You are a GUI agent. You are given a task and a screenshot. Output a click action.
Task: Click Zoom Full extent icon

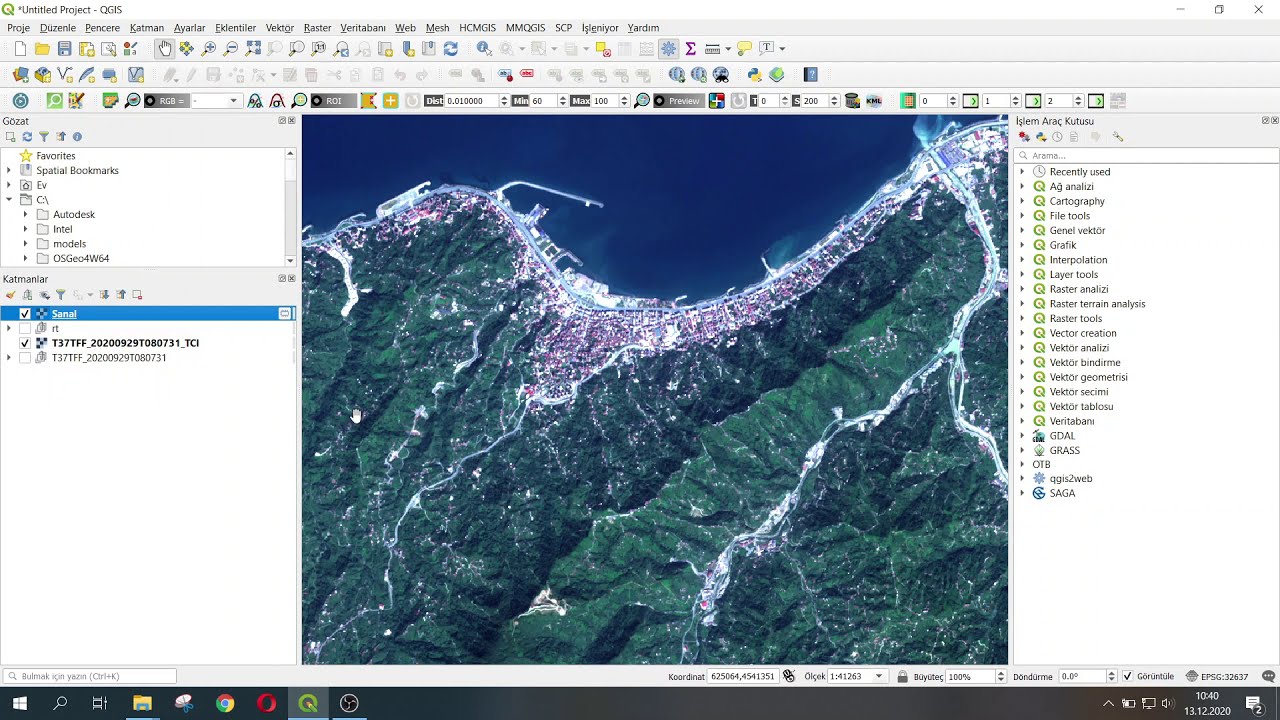[x=253, y=48]
